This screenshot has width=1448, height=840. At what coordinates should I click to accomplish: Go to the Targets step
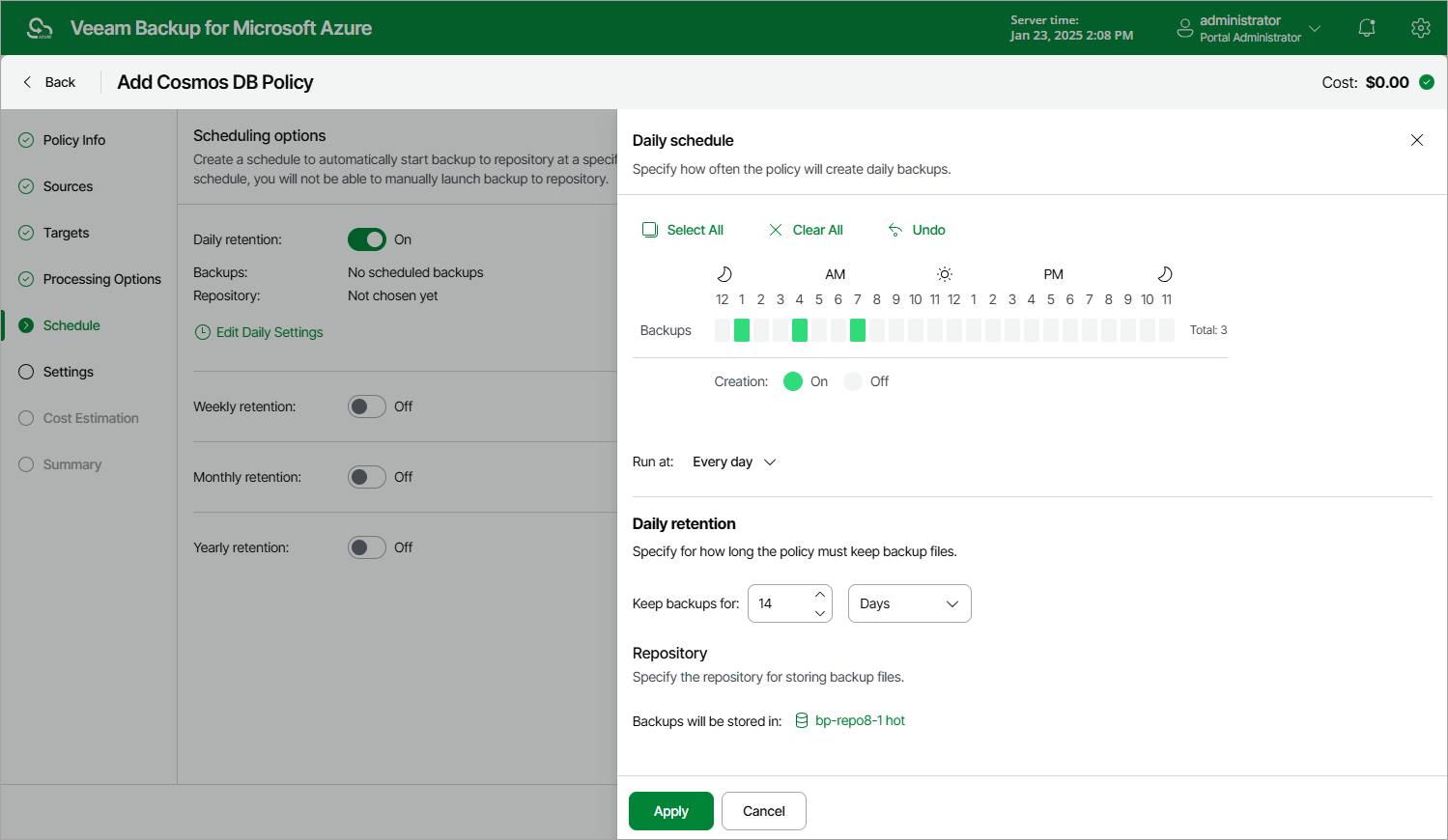point(66,233)
